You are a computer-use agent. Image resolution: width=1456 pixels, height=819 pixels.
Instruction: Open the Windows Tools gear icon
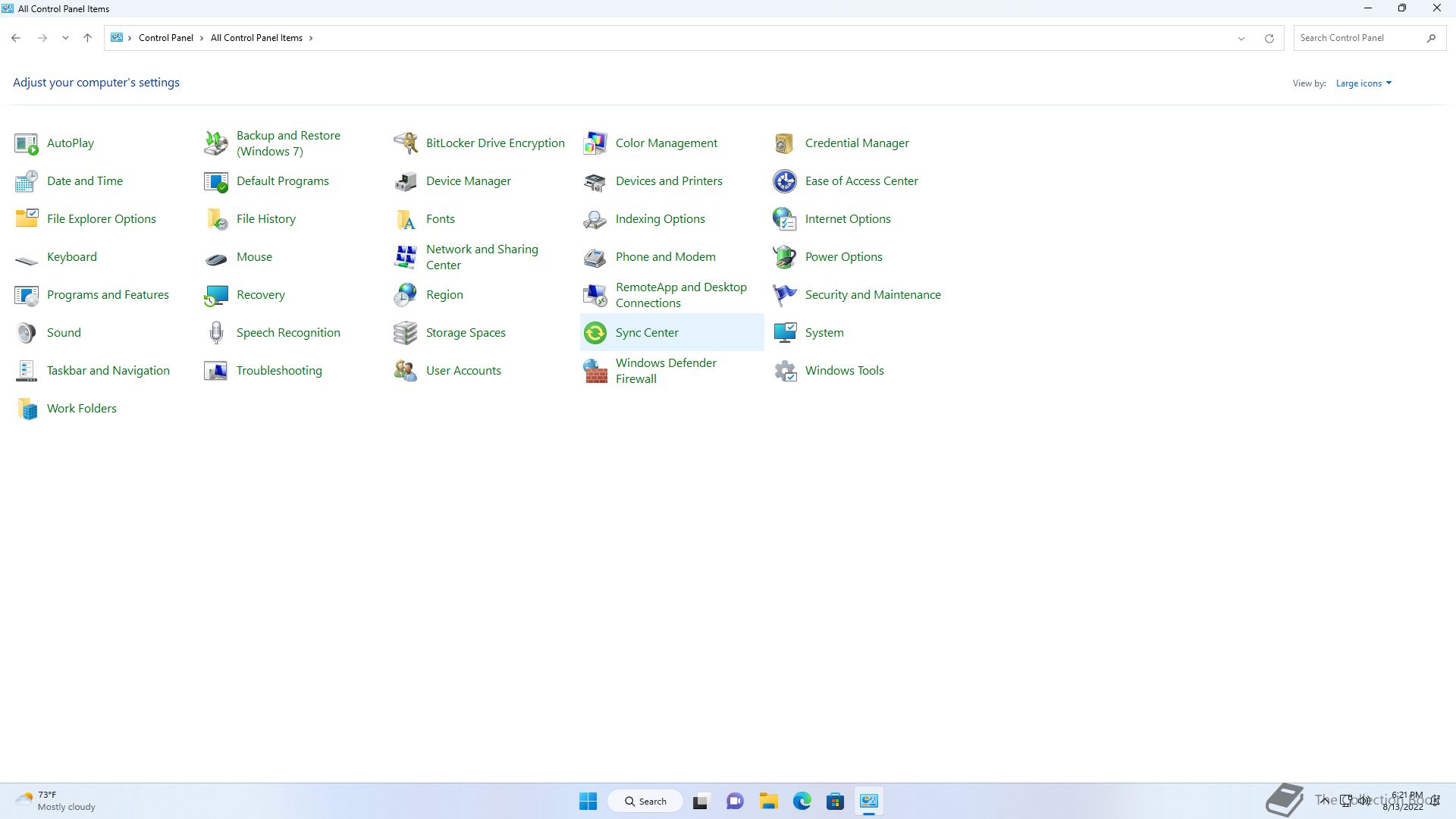click(x=785, y=371)
